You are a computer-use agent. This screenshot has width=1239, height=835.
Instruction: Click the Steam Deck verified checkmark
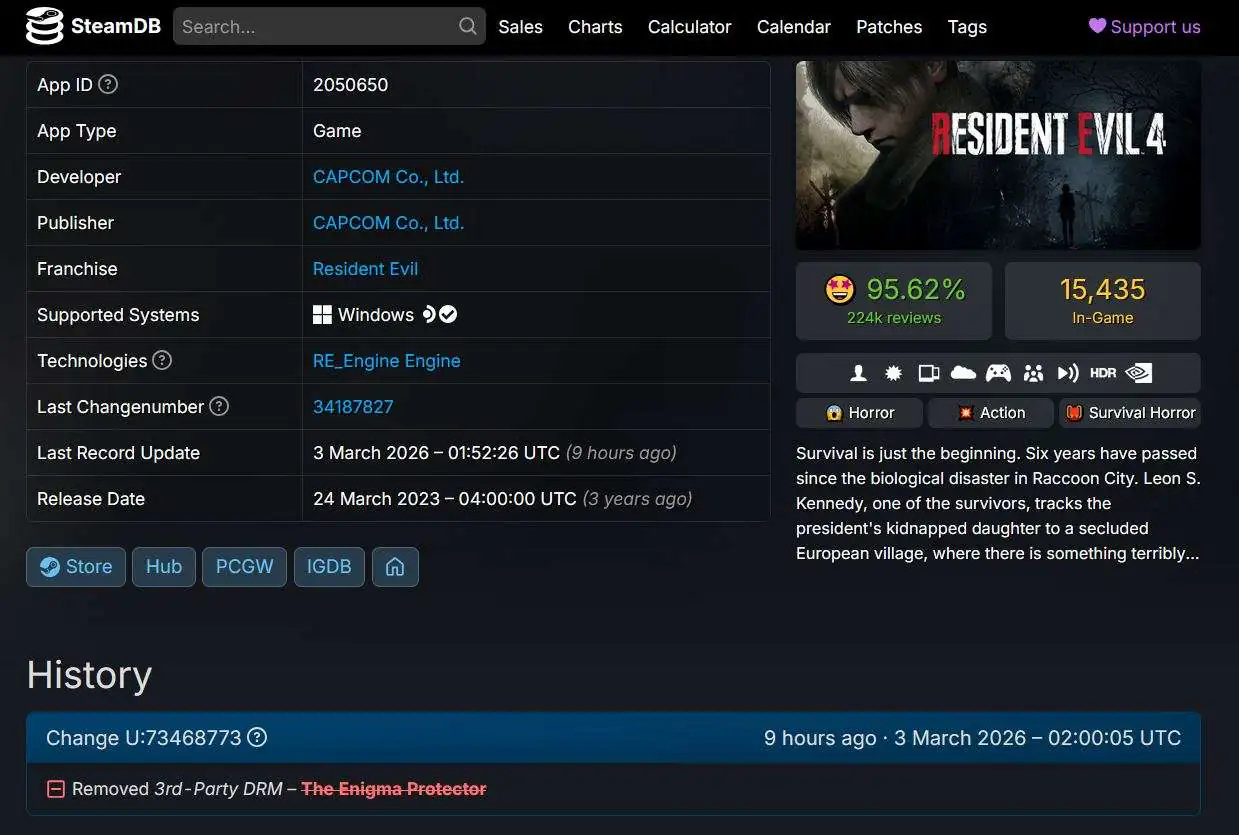(448, 314)
